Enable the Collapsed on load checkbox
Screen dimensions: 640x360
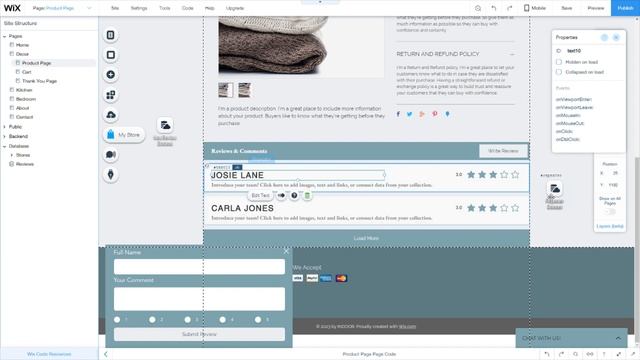pos(559,72)
